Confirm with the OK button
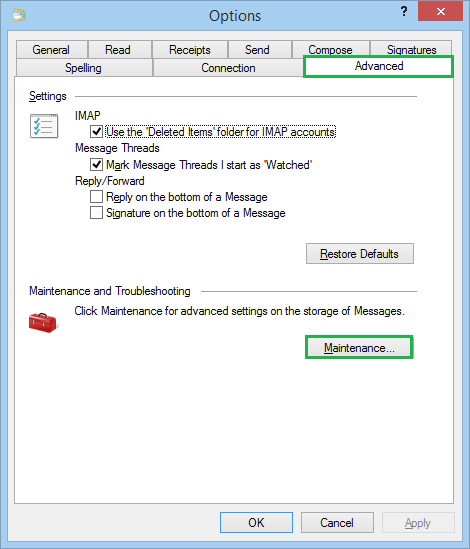The image size is (470, 549). pyautogui.click(x=256, y=522)
